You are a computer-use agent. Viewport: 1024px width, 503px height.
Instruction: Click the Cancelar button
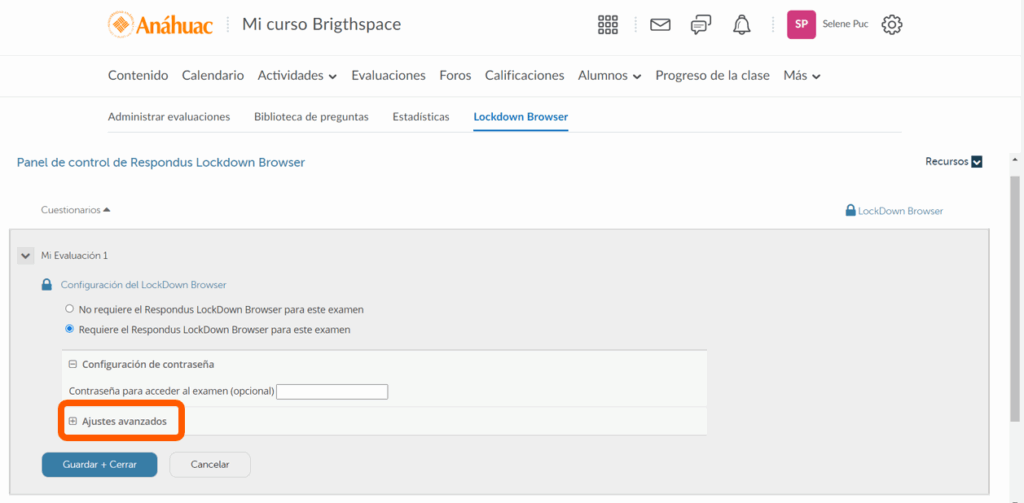tap(210, 465)
